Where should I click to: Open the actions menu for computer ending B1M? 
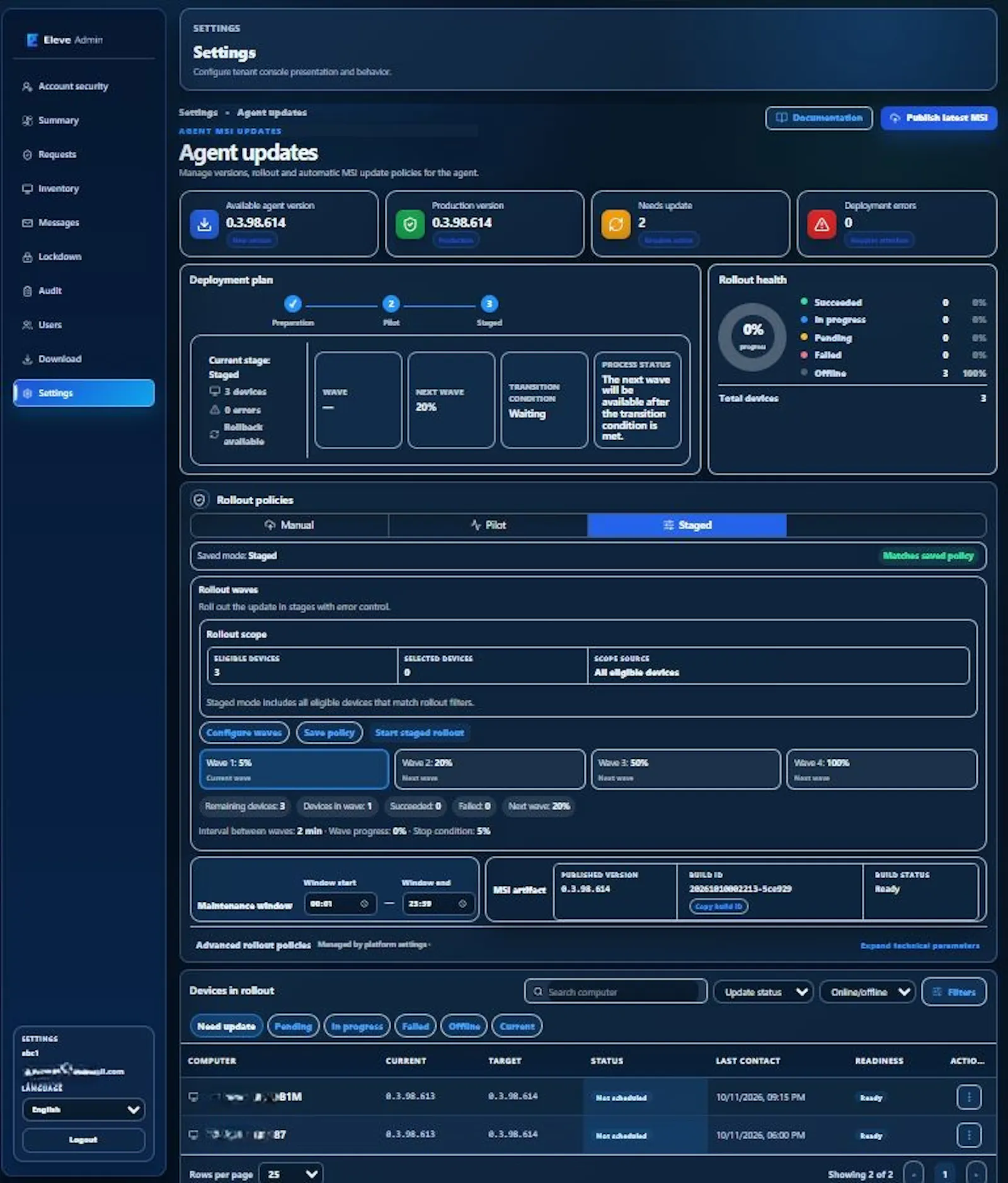click(969, 1097)
